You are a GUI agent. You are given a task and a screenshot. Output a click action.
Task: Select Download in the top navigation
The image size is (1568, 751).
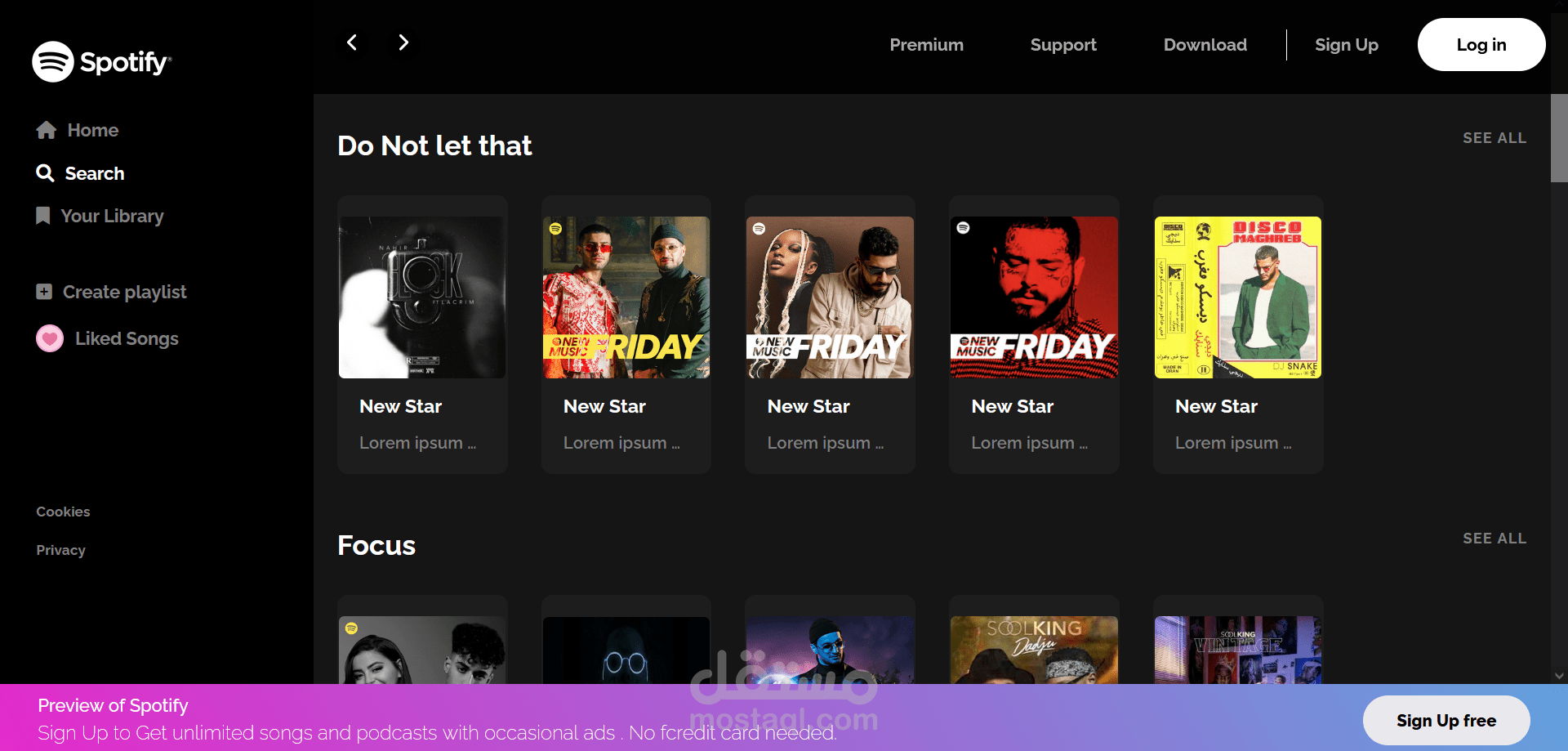(x=1205, y=45)
